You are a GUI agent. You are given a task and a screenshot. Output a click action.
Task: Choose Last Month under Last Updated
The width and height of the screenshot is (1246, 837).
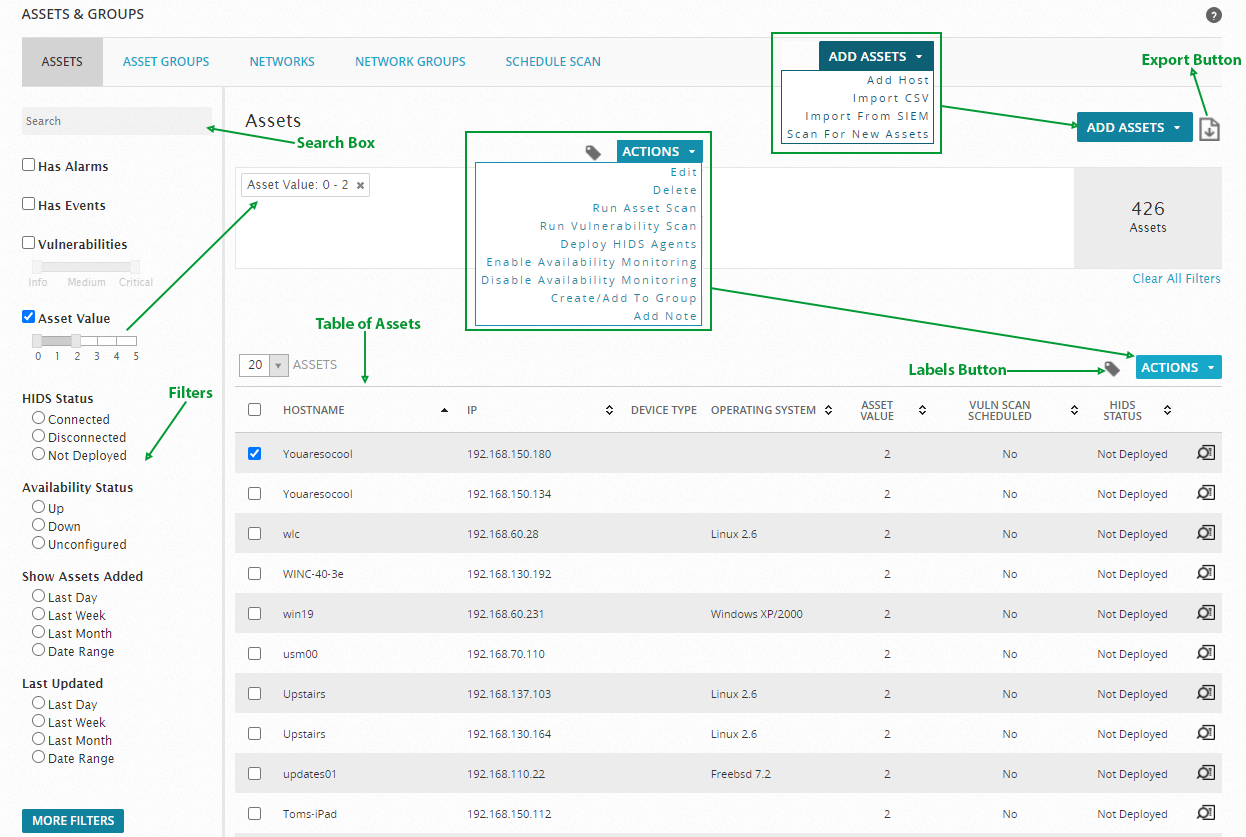(x=38, y=739)
